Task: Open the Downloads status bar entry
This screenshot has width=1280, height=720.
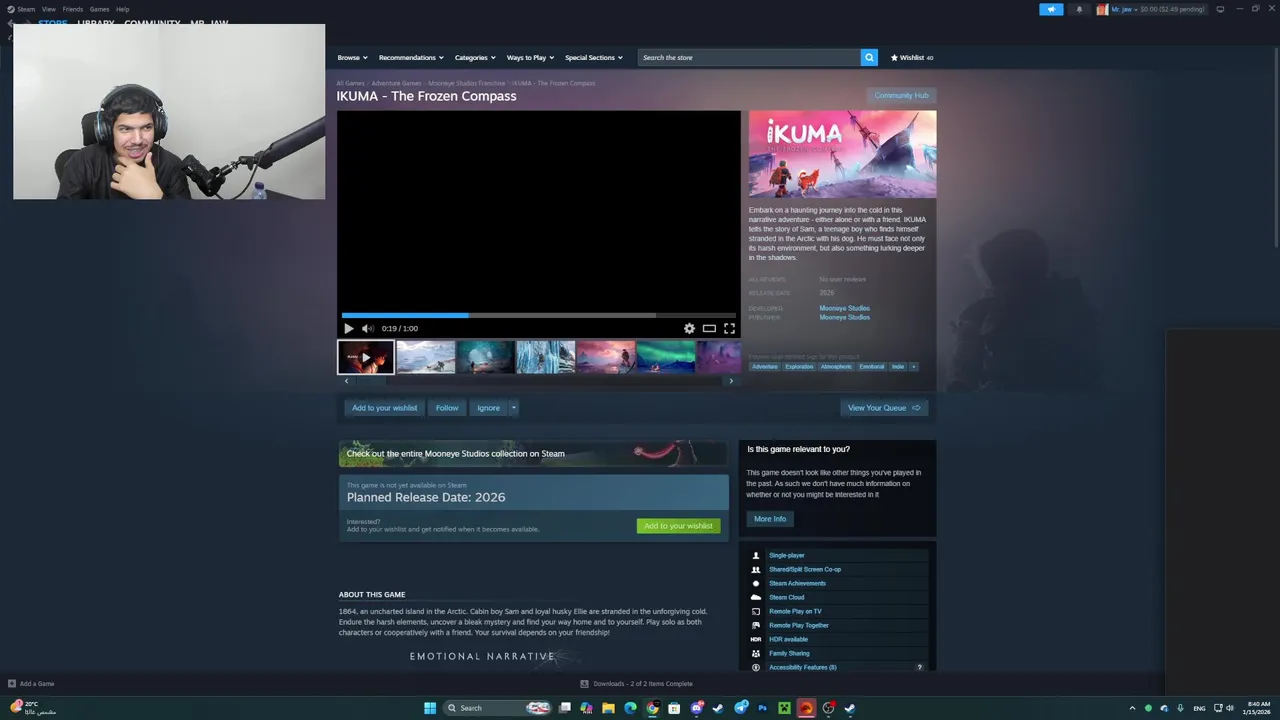Action: tap(636, 684)
